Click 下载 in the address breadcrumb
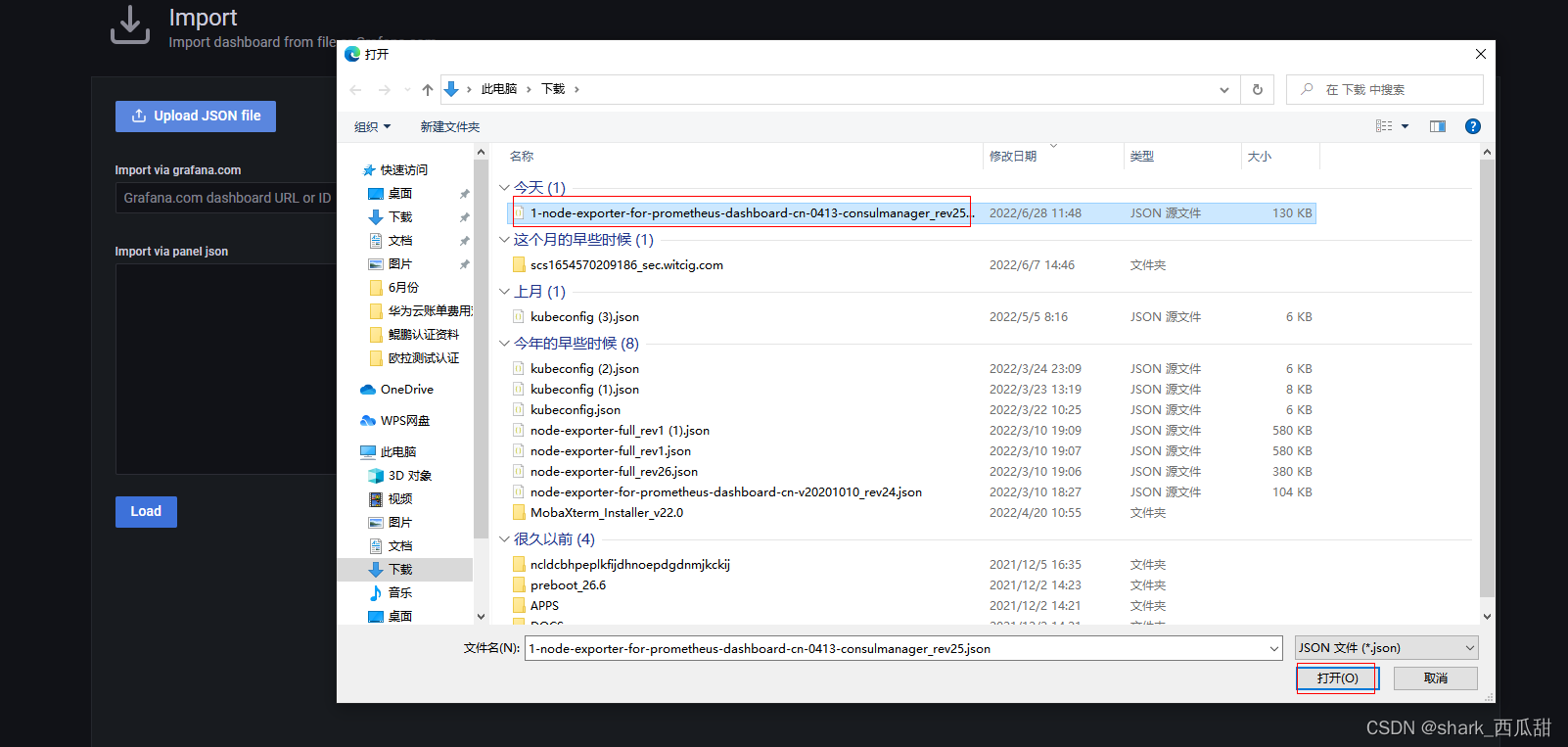 pyautogui.click(x=553, y=89)
